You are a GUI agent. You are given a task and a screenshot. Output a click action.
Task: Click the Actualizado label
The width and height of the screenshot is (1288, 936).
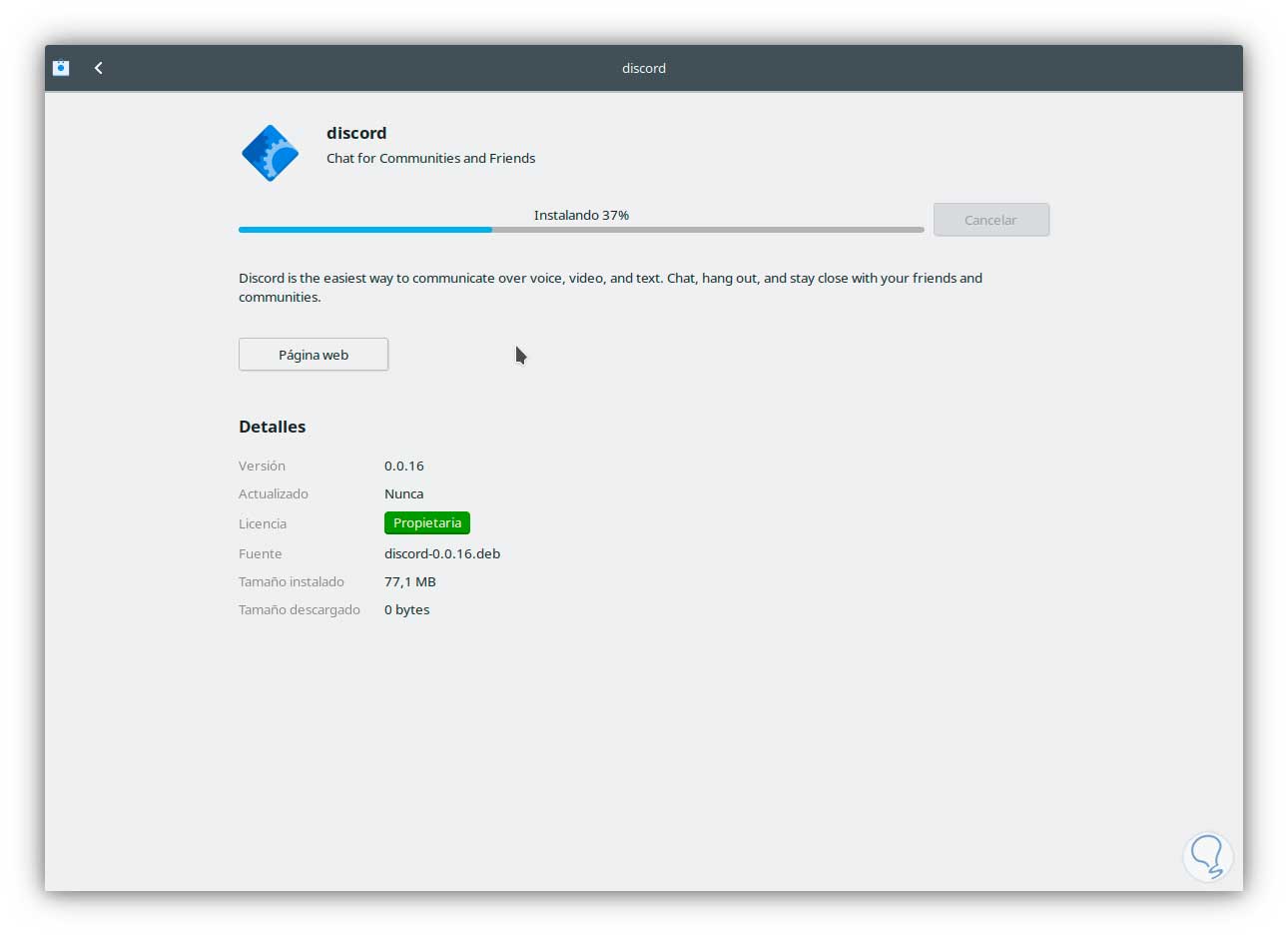click(274, 493)
